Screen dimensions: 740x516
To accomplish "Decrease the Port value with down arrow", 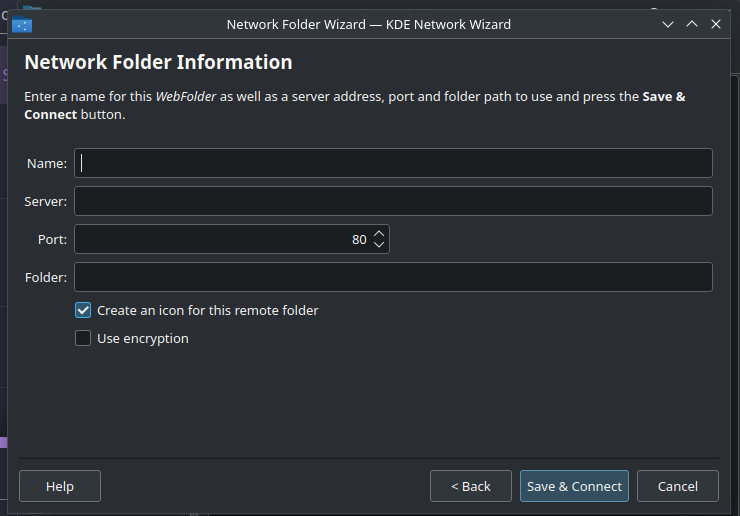I will tap(378, 245).
